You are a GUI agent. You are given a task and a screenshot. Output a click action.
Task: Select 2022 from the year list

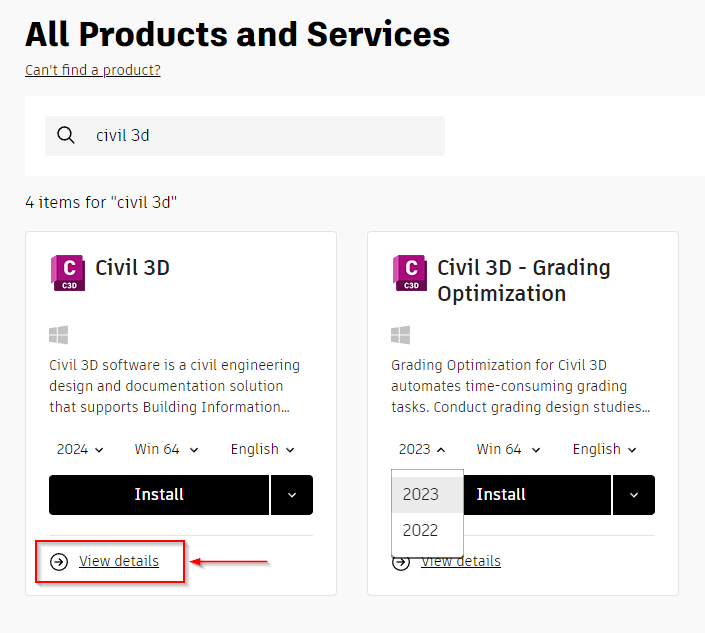(x=421, y=530)
